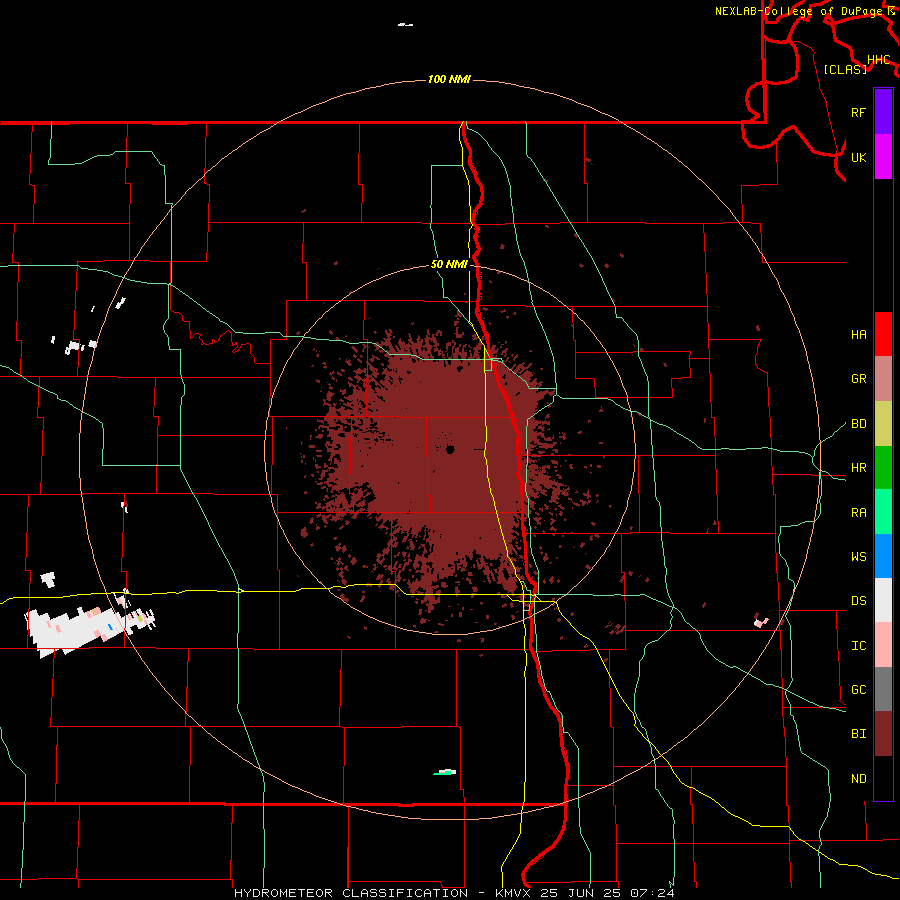Viewport: 900px width, 900px height.
Task: Click the BD legend label
Action: 858,424
